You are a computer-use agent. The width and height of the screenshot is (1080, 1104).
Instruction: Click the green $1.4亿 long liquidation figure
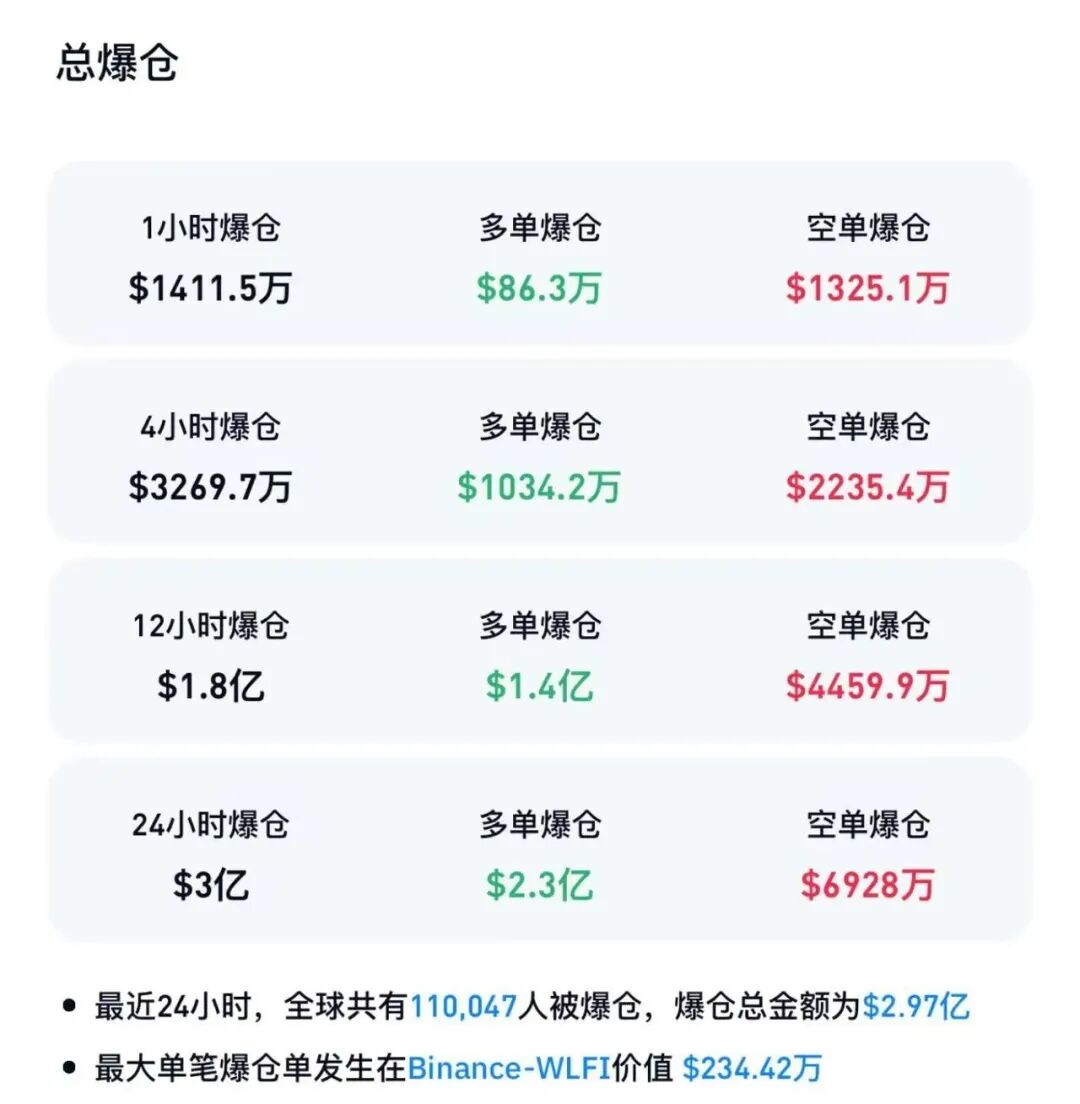coord(539,686)
